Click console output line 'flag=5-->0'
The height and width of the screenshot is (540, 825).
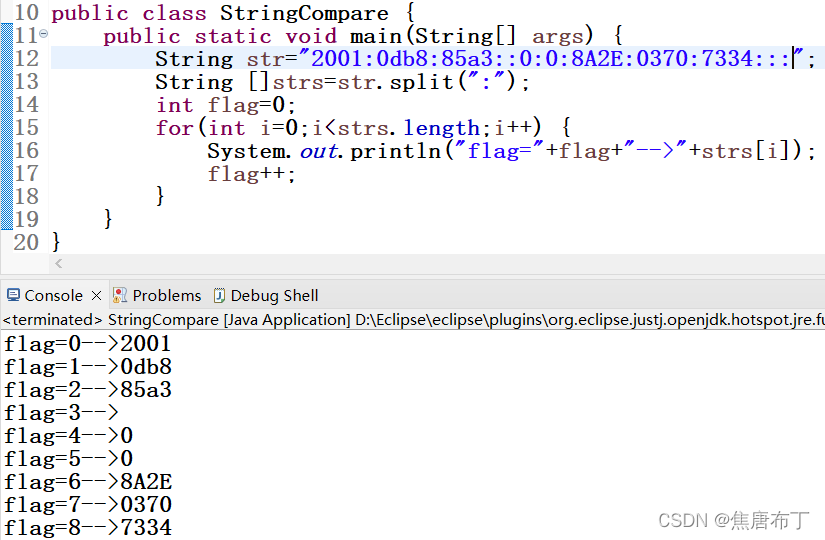coord(68,459)
